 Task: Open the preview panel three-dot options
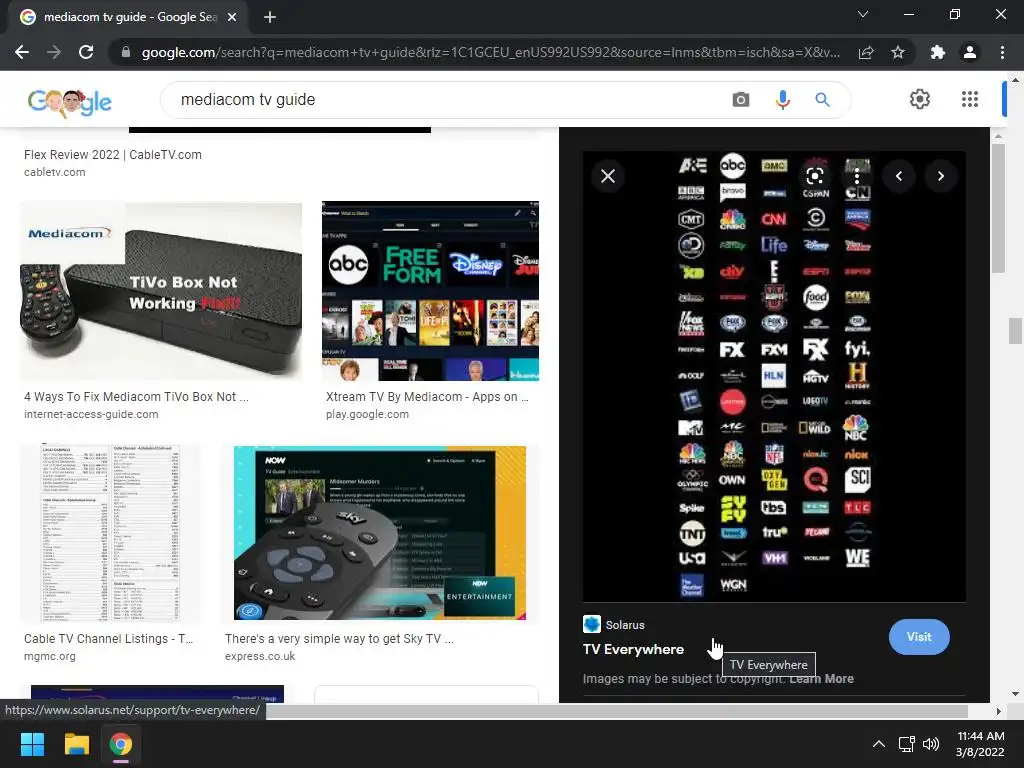(857, 176)
